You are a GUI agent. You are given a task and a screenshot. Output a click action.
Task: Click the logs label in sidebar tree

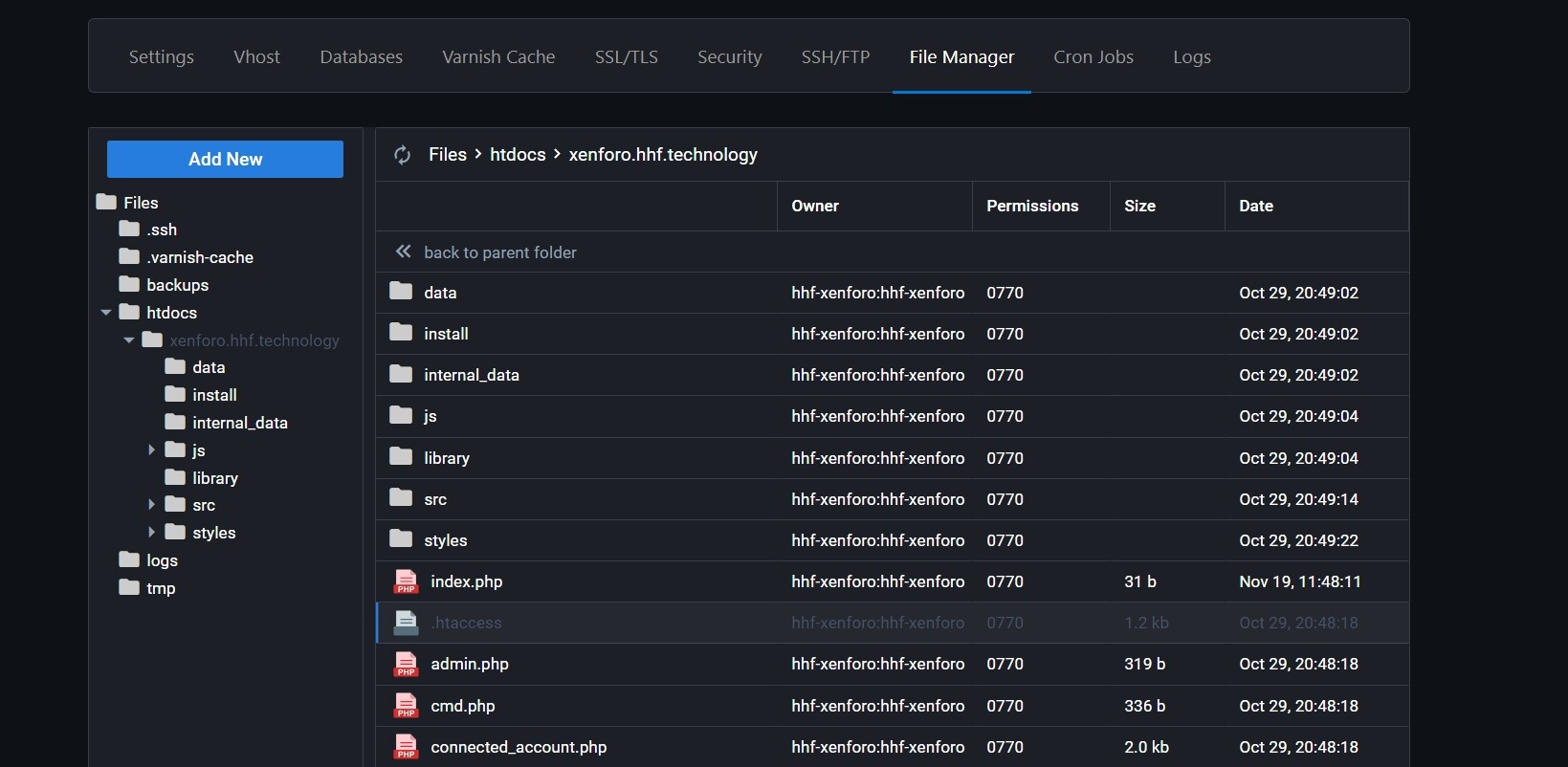162,560
